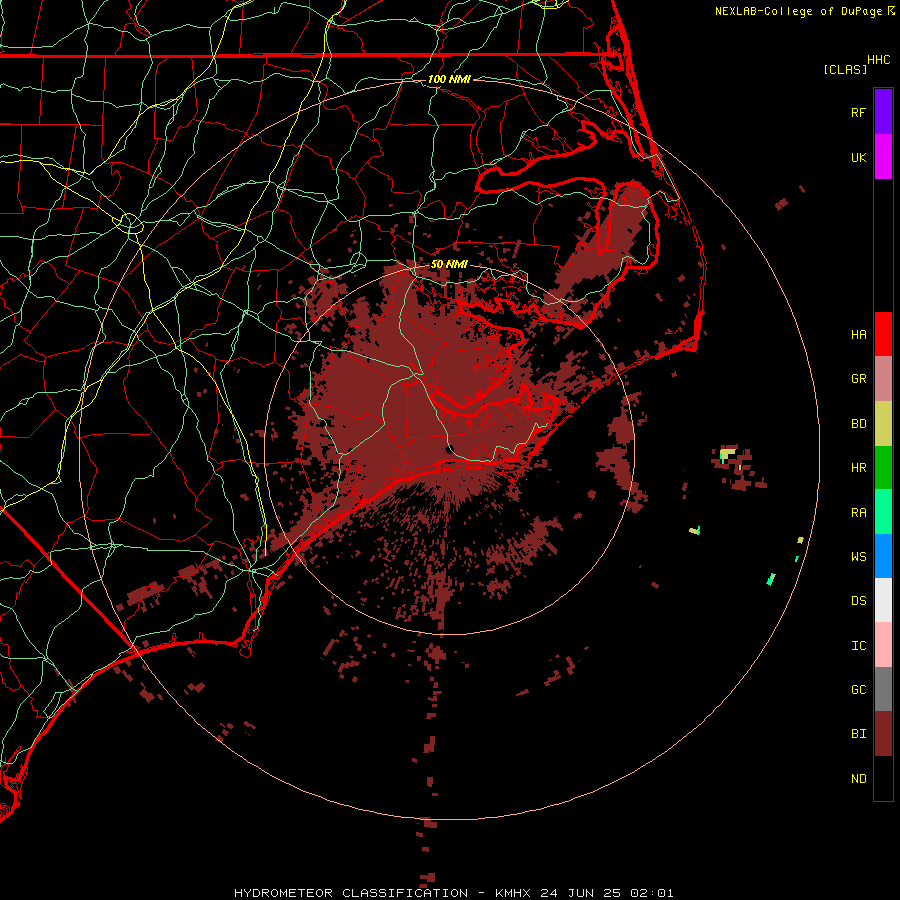Click the HA legend label
The height and width of the screenshot is (900, 900).
click(858, 334)
